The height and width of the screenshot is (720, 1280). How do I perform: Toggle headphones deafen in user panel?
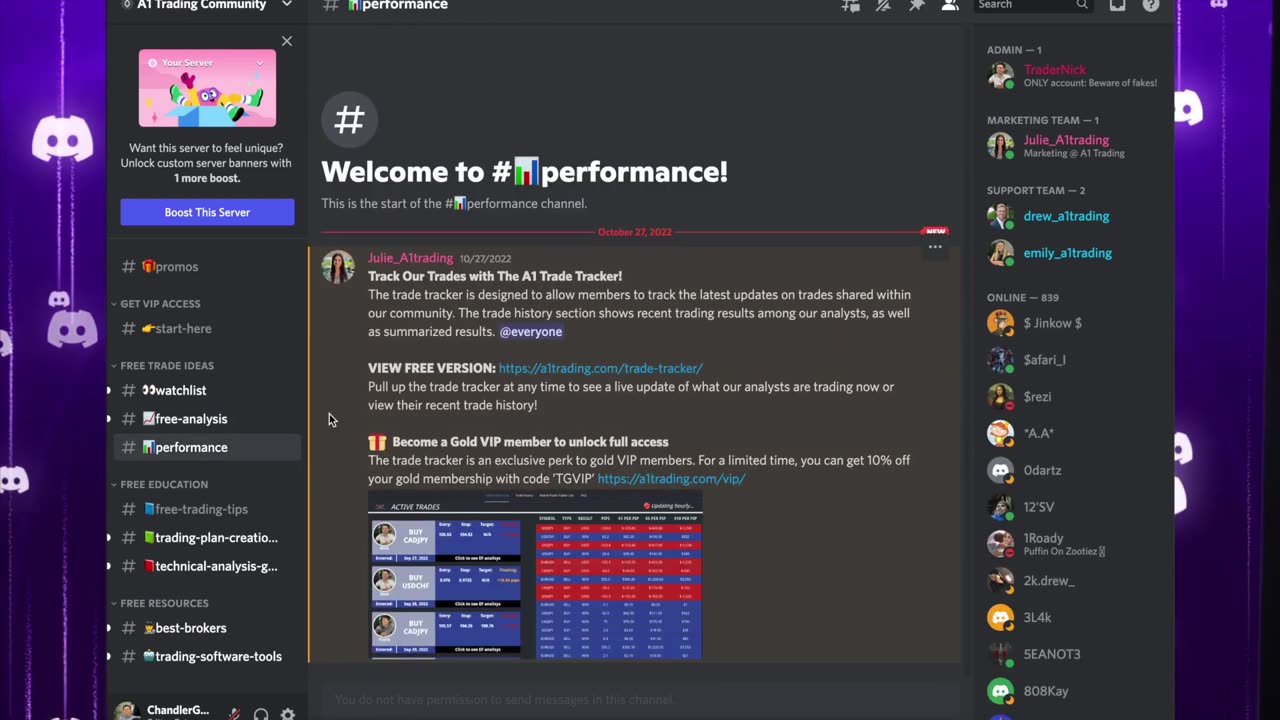click(x=261, y=714)
